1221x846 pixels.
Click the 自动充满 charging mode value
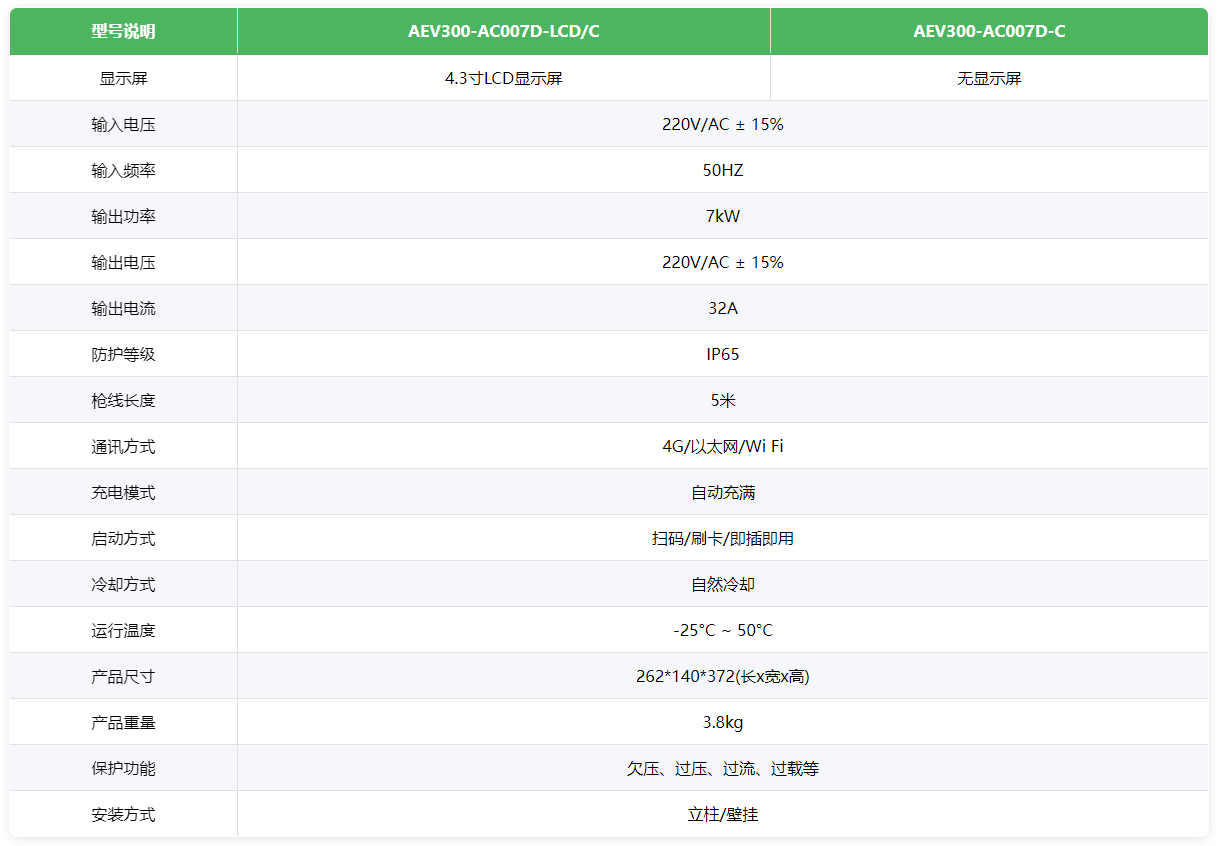[x=722, y=493]
